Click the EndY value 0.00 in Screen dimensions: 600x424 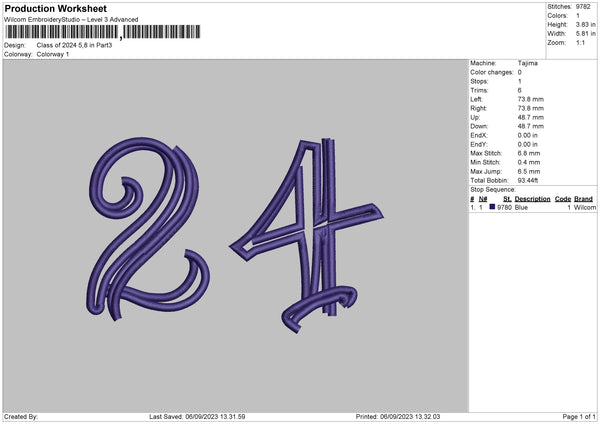click(528, 144)
